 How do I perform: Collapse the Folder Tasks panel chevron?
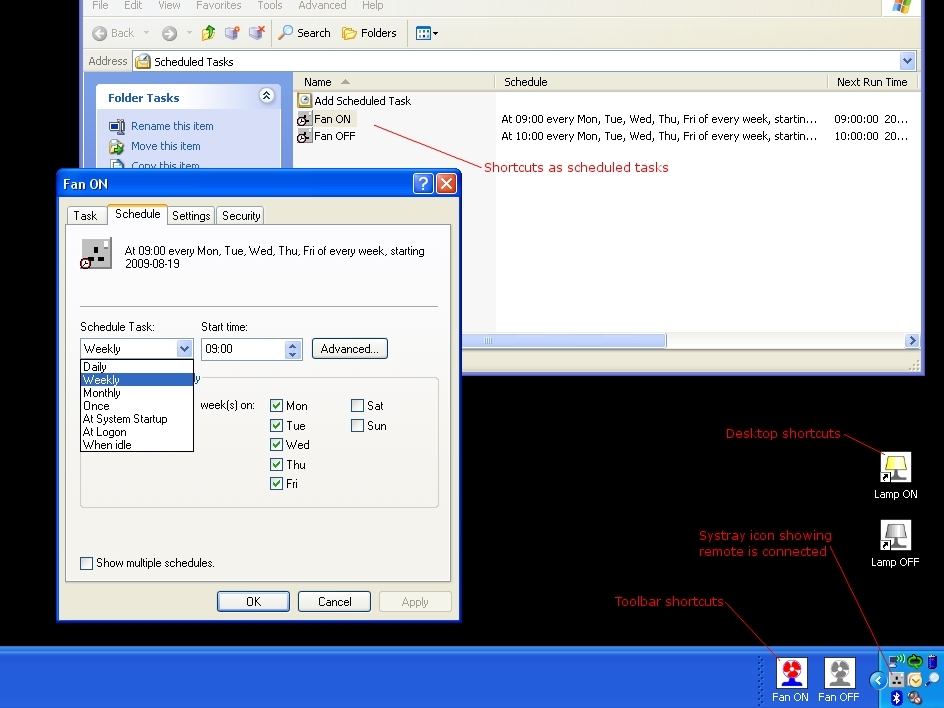click(x=267, y=95)
